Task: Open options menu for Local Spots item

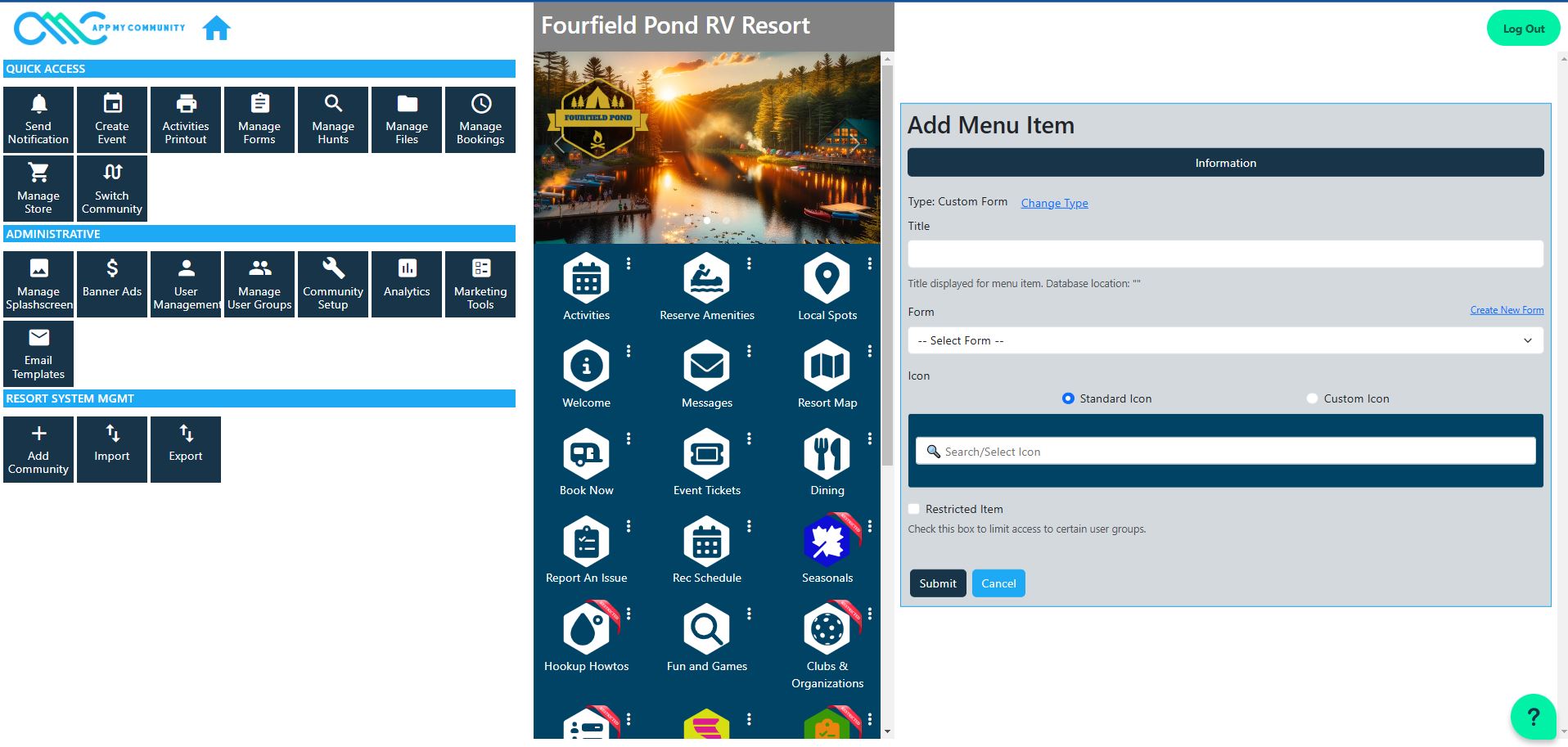Action: [x=869, y=263]
